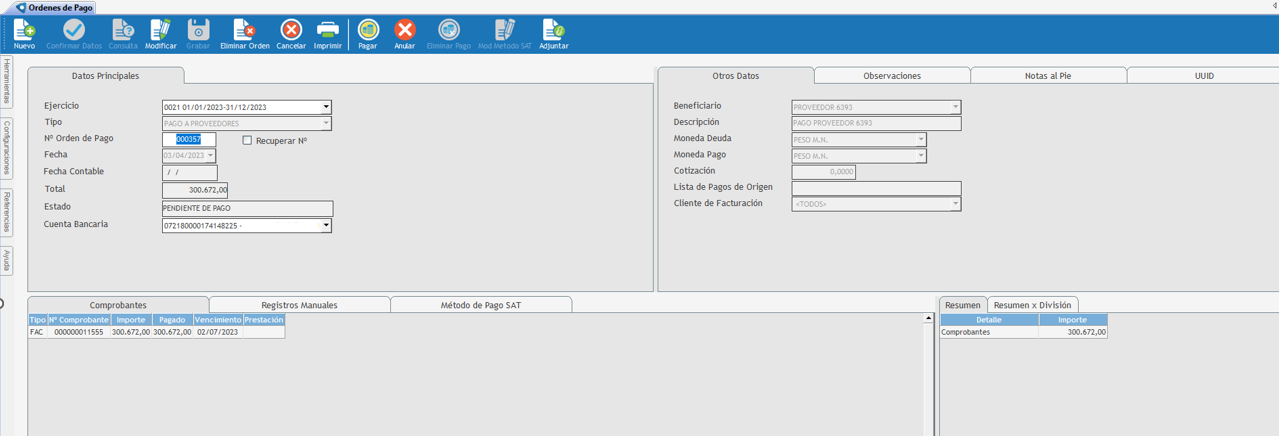
Task: Click the Detalle column header
Action: point(989,320)
